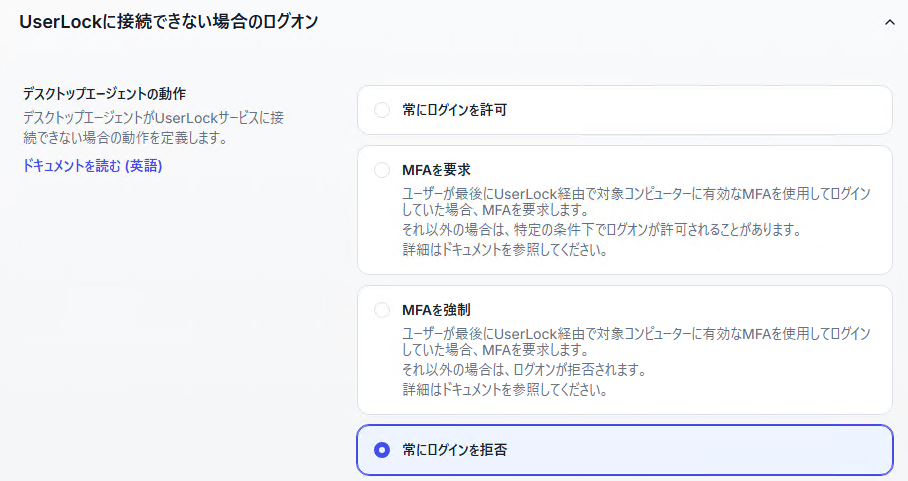Click the MFAを要求 option title
The height and width of the screenshot is (481, 908).
pos(436,170)
